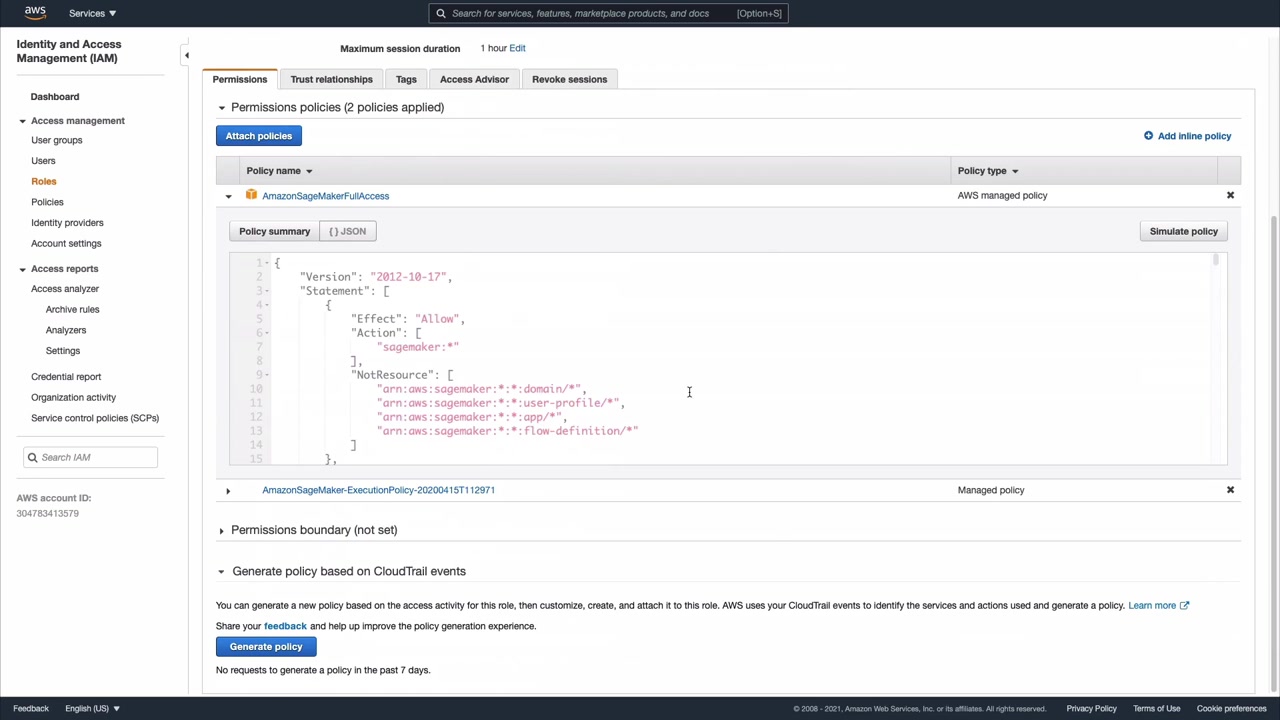Open the Services dropdown menu
Image resolution: width=1280 pixels, height=720 pixels.
[92, 13]
